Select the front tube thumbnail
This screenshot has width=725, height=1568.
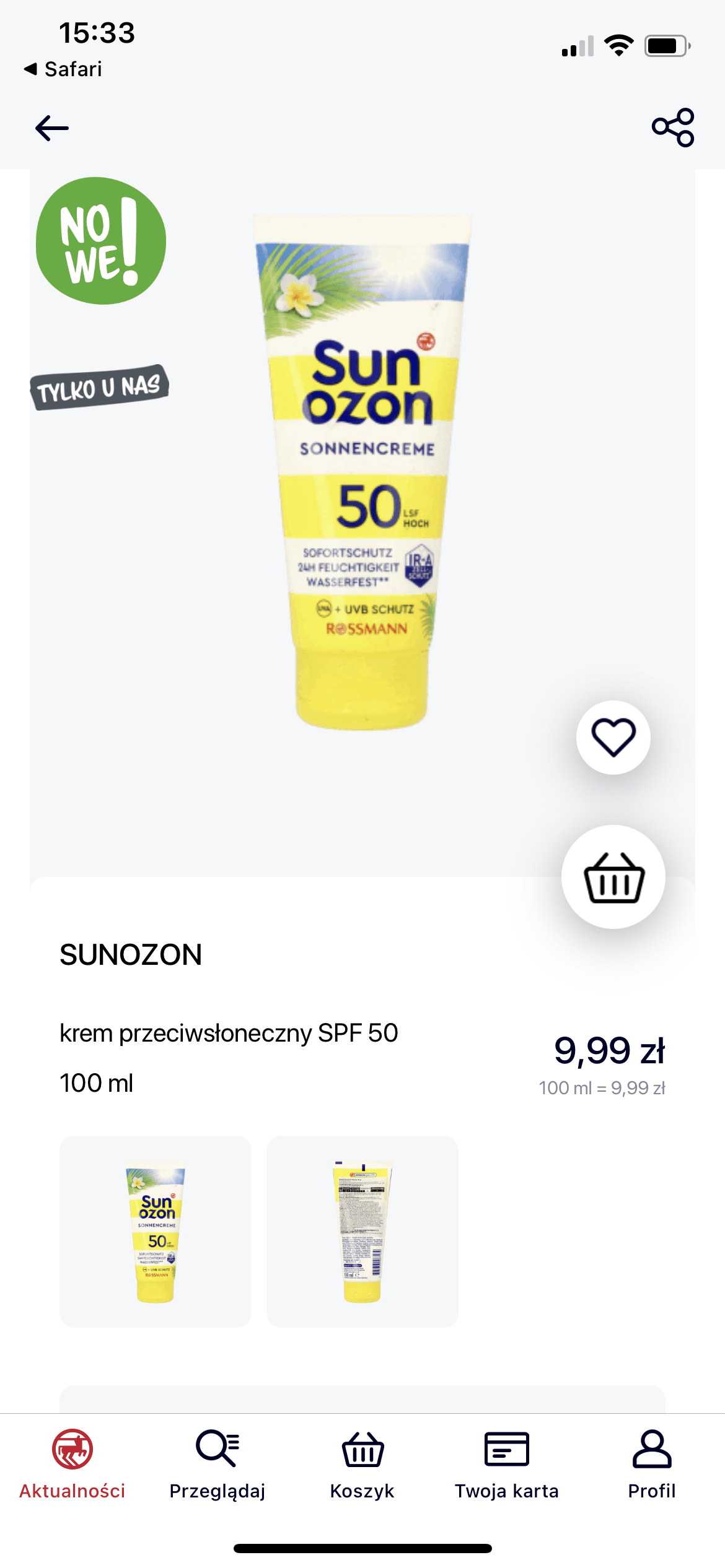156,1231
